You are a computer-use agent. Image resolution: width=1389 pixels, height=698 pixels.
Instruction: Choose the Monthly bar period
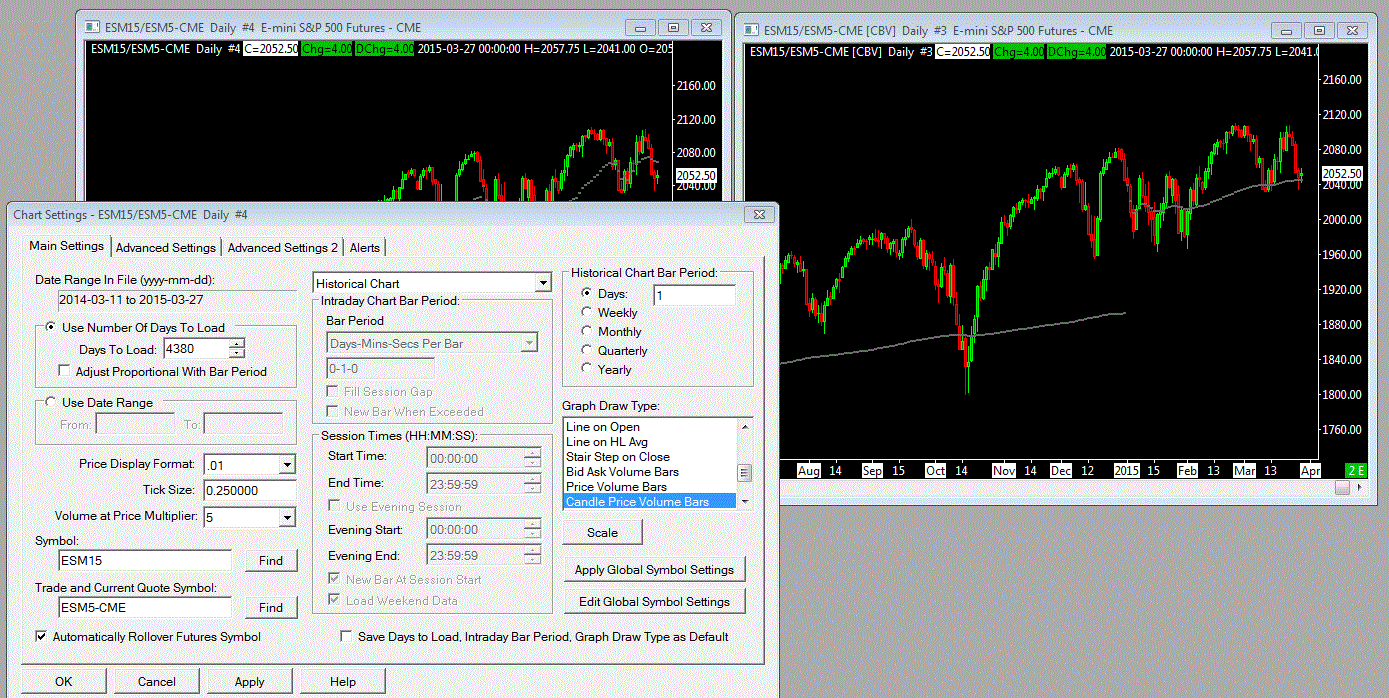611,332
